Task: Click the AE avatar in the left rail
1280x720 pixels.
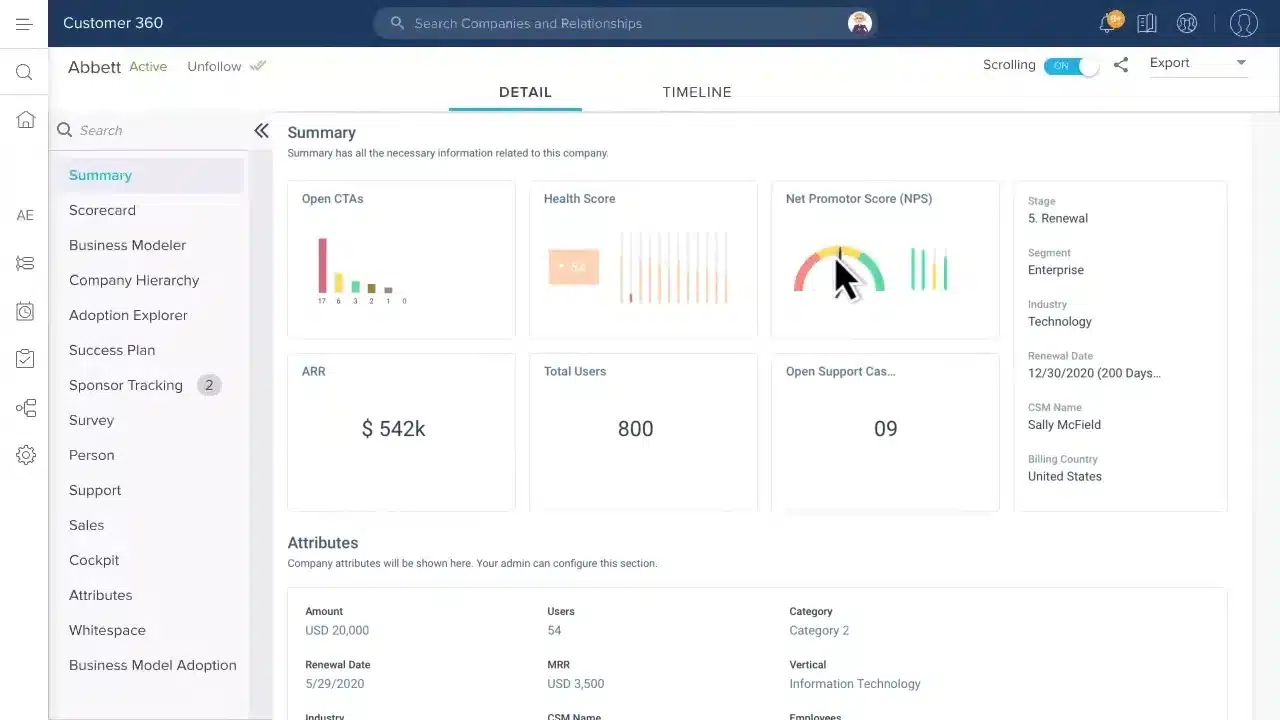Action: point(24,214)
